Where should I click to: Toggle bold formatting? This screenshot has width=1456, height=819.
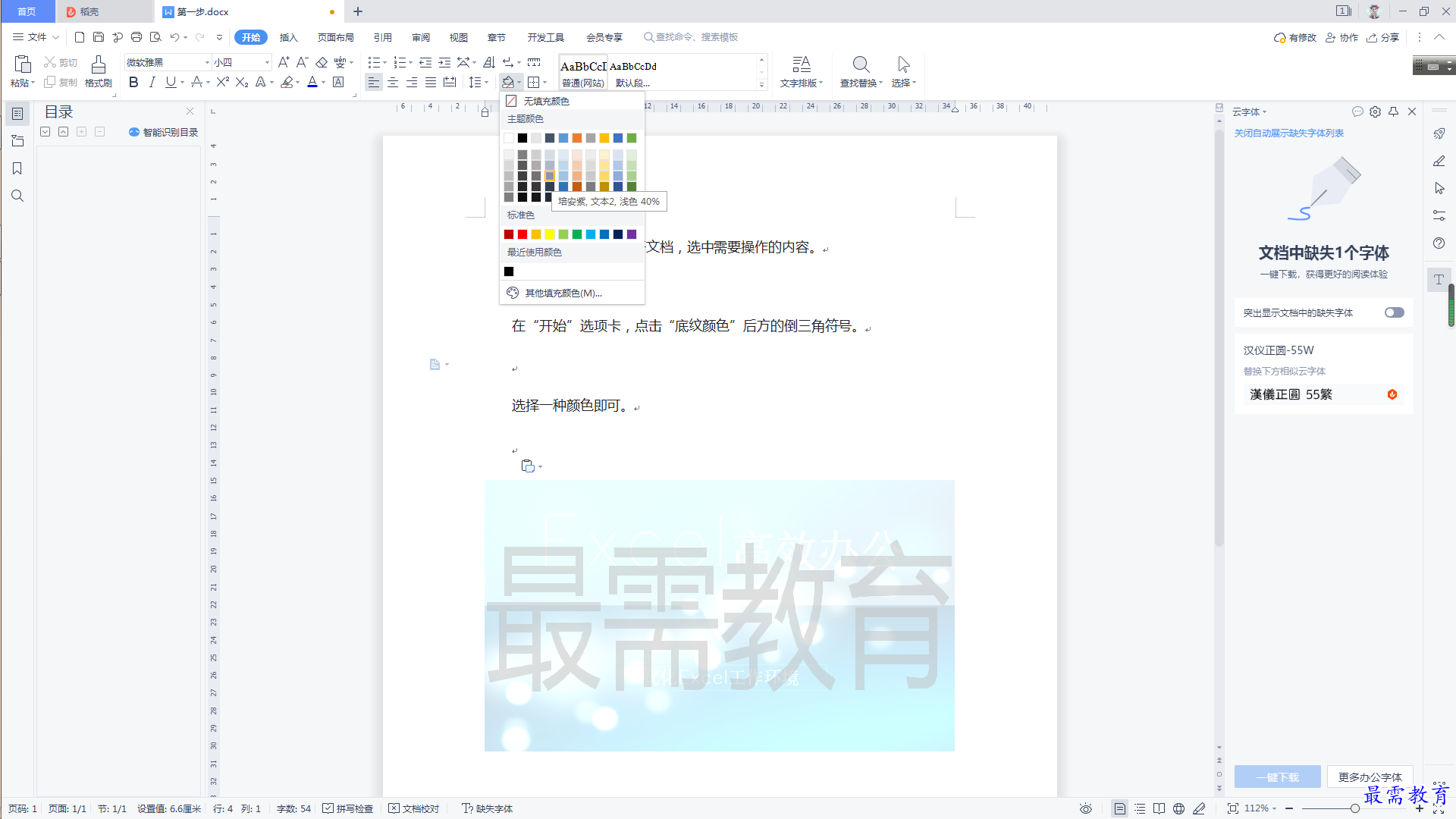[133, 83]
